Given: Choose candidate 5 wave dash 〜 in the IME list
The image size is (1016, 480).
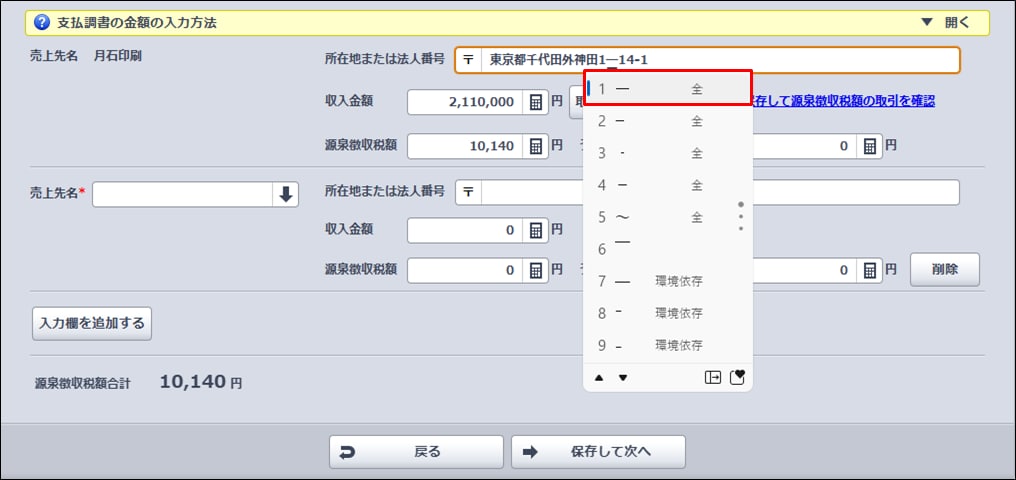Looking at the screenshot, I should coord(667,217).
